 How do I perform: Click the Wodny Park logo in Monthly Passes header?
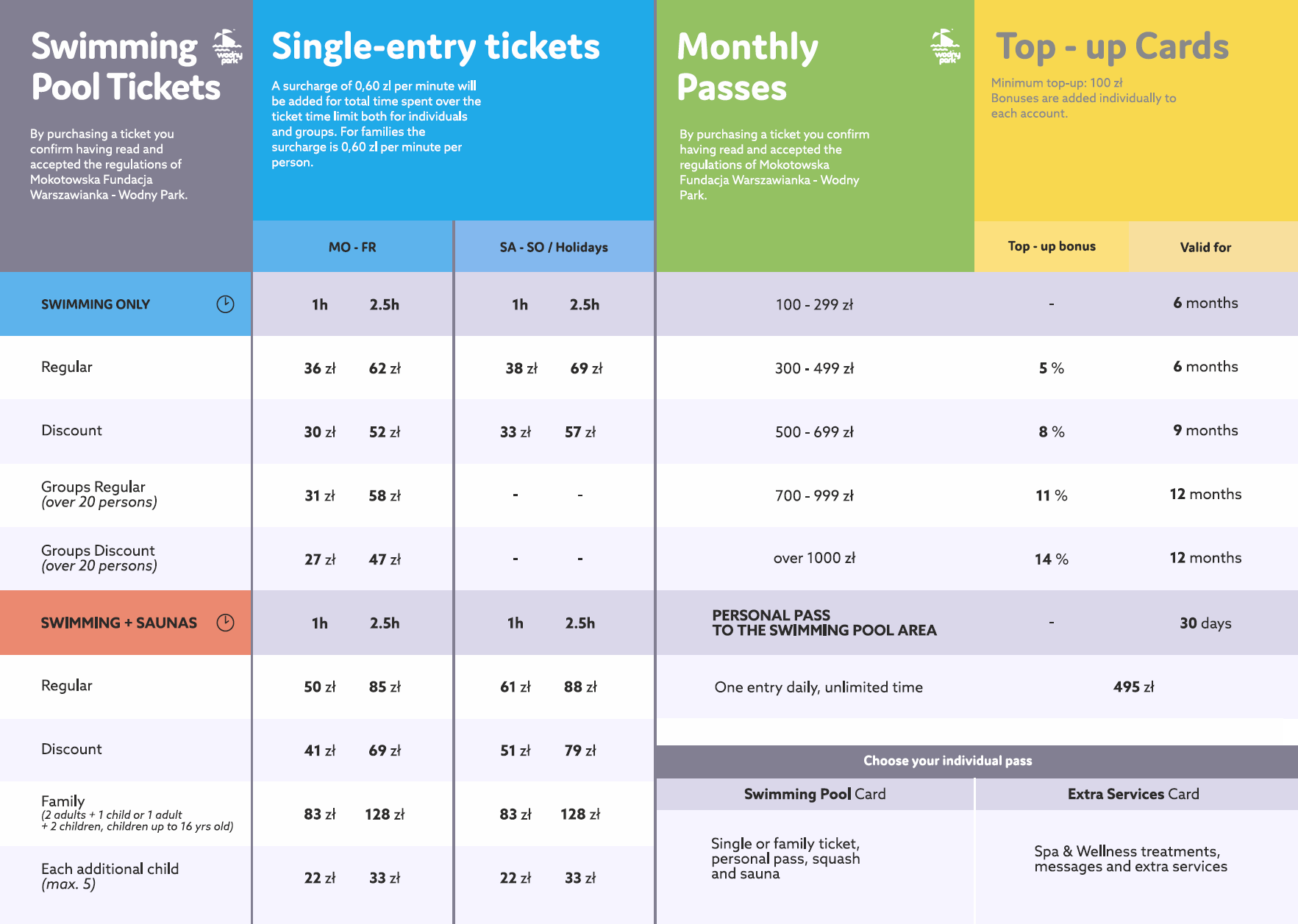click(945, 47)
